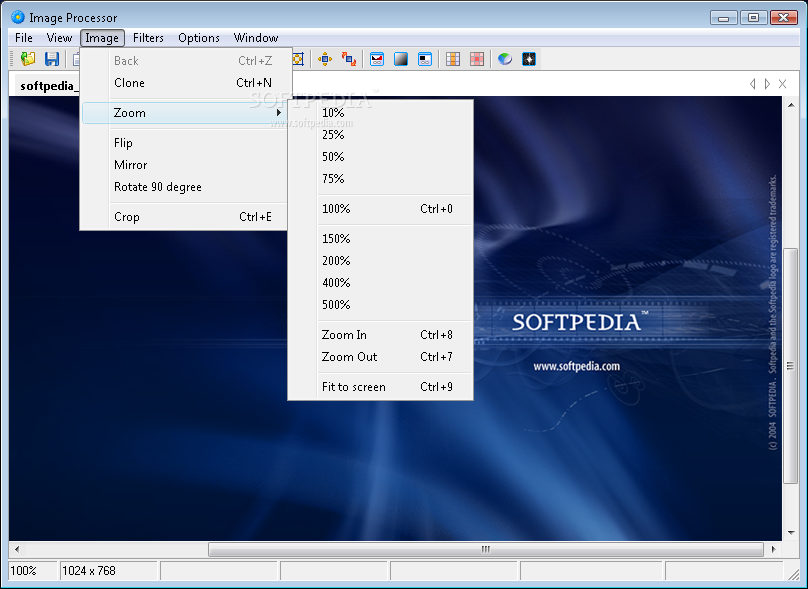Click the four-arrow move toolbar icon
The height and width of the screenshot is (589, 808).
pyautogui.click(x=325, y=59)
